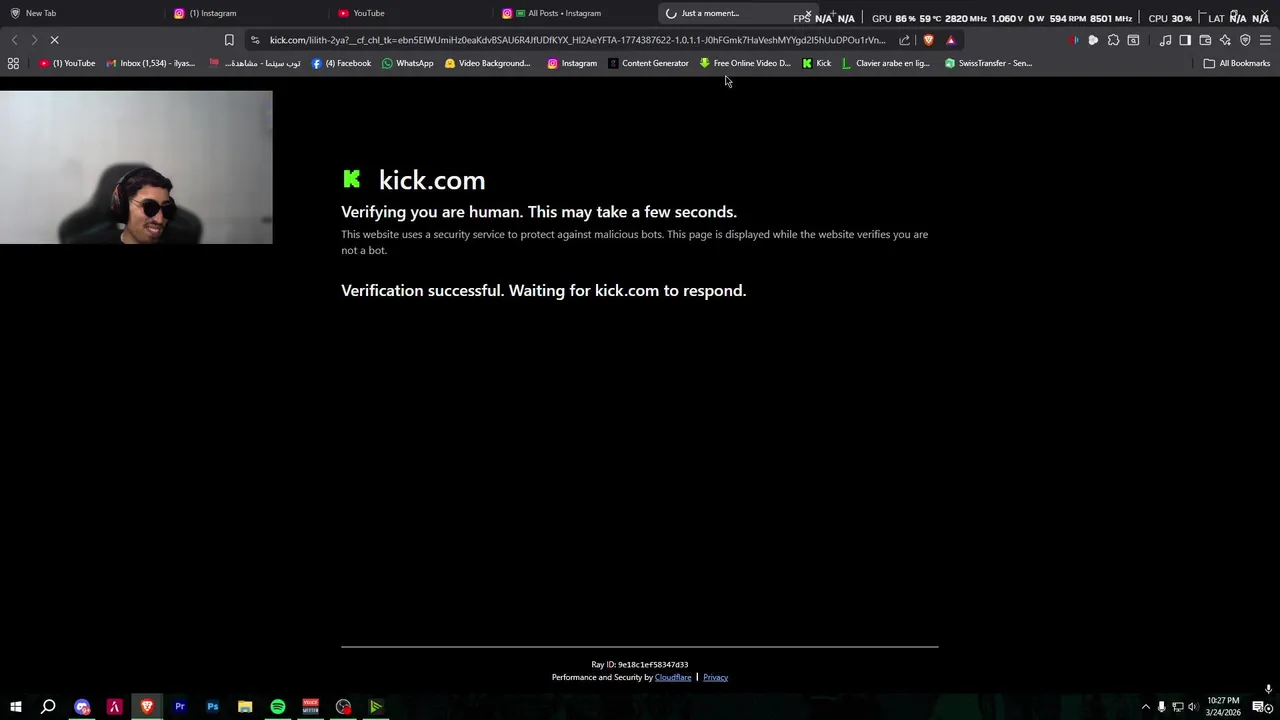Open the network tray icon
Screen dimensions: 1280x720
tap(1177, 707)
